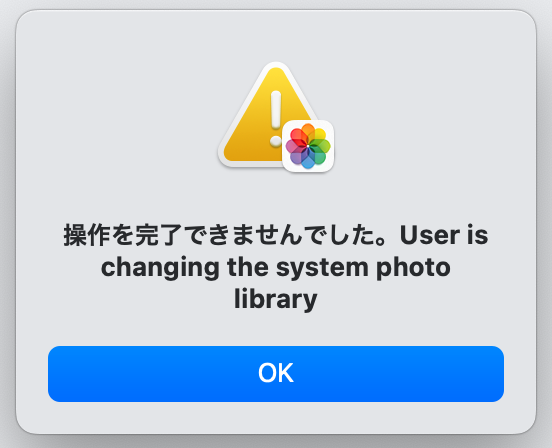Viewport: 552px width, 448px height.
Task: Click the word 'system' in the error message
Action: pyautogui.click(x=322, y=268)
